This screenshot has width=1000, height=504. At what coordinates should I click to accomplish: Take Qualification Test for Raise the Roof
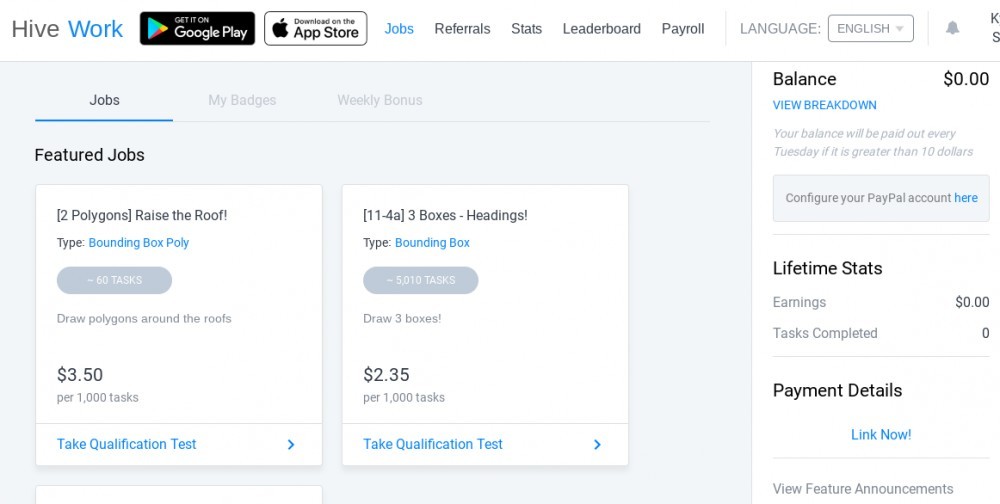pyautogui.click(x=126, y=444)
